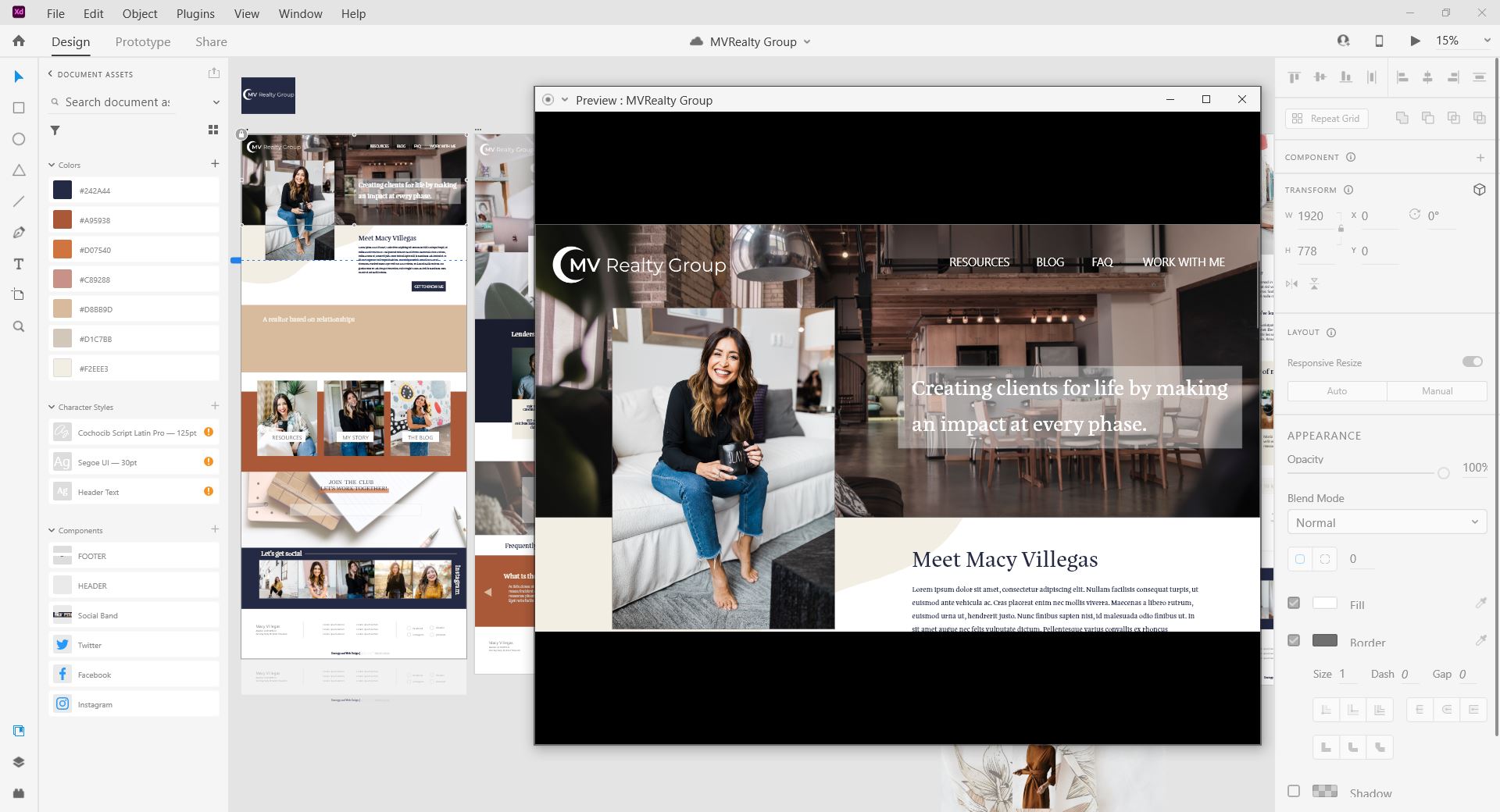Switch asset list to grid view
The width and height of the screenshot is (1500, 812).
pos(212,130)
